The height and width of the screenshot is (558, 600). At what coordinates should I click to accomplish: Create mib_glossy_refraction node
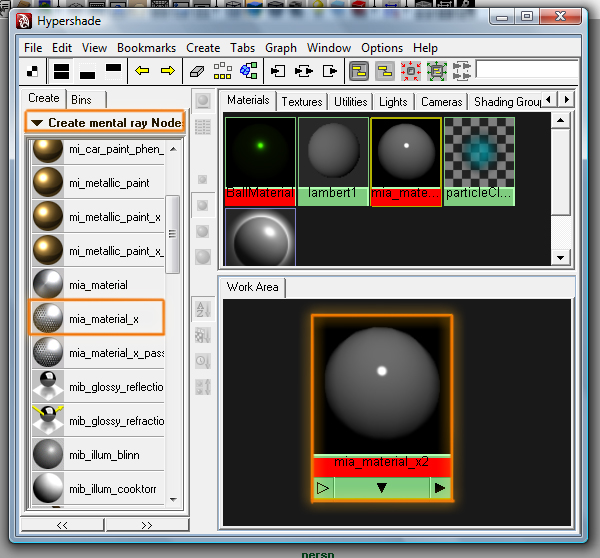[98, 421]
